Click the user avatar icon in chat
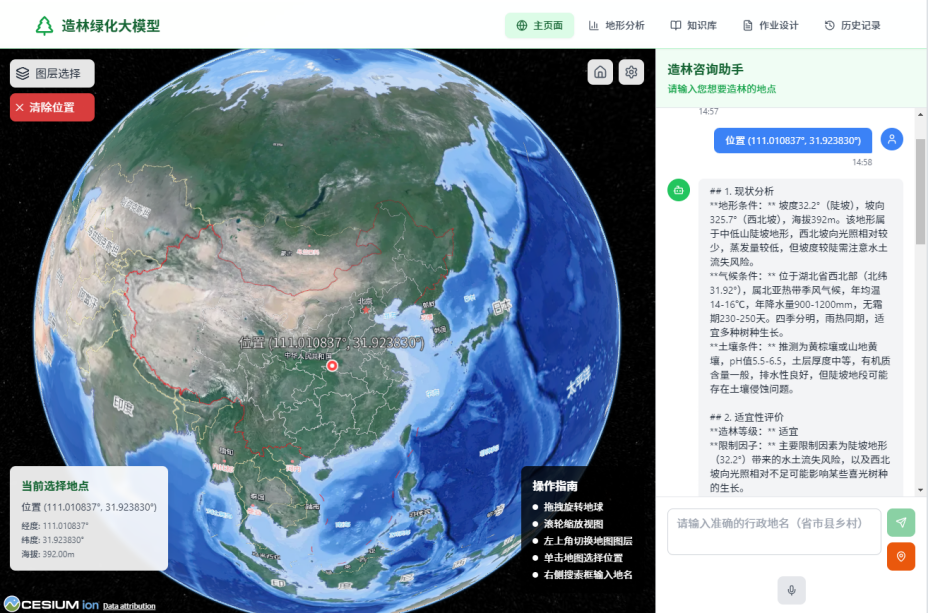Viewport: 928px width, 613px height. pos(891,140)
